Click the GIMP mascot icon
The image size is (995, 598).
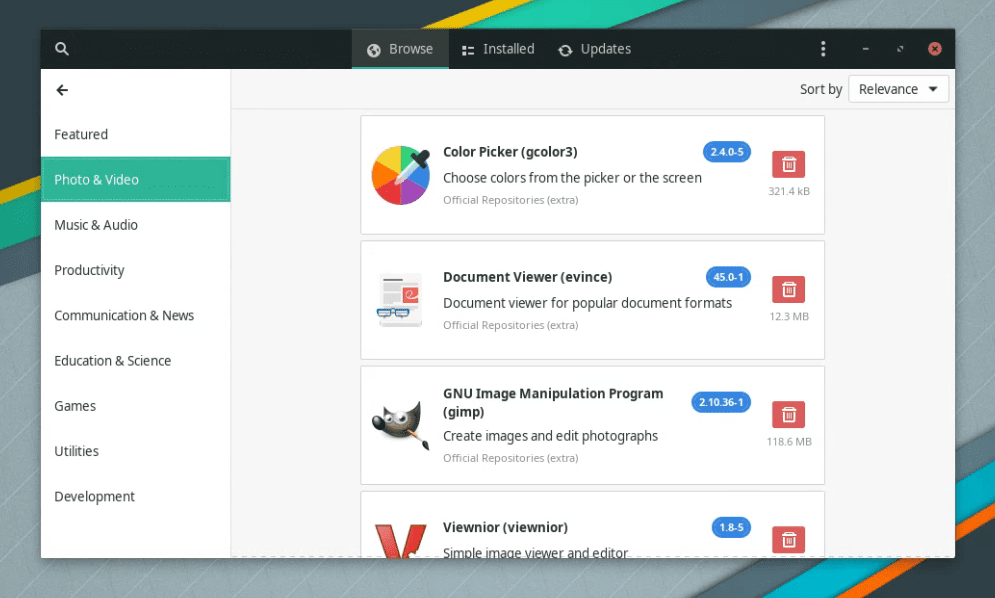click(x=400, y=425)
